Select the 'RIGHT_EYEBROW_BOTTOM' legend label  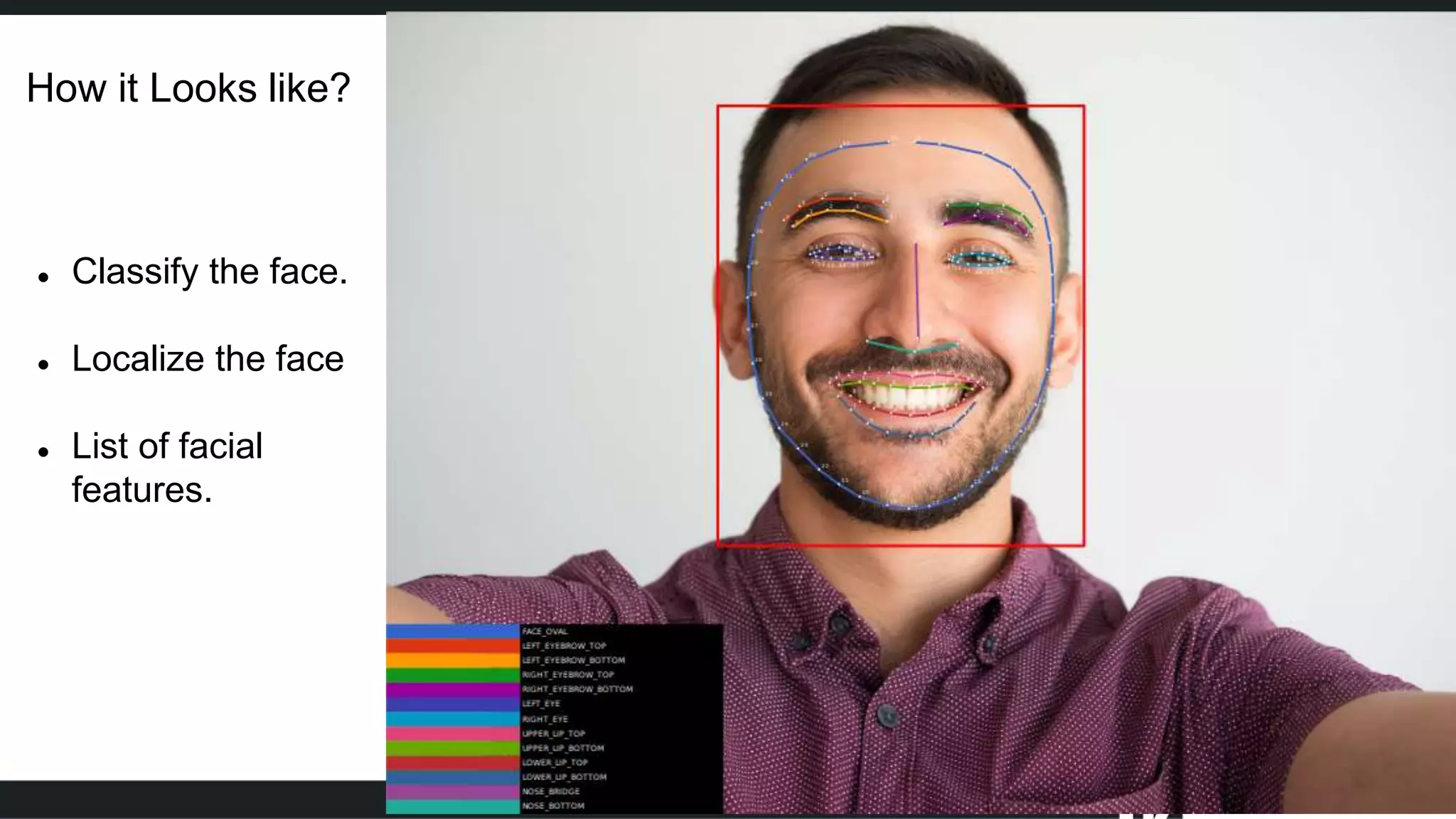click(x=577, y=689)
